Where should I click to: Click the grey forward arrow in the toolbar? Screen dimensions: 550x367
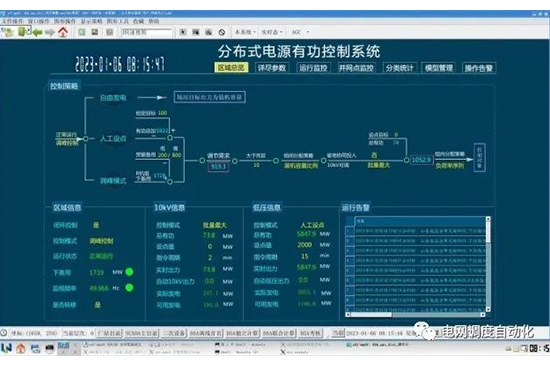point(50,33)
